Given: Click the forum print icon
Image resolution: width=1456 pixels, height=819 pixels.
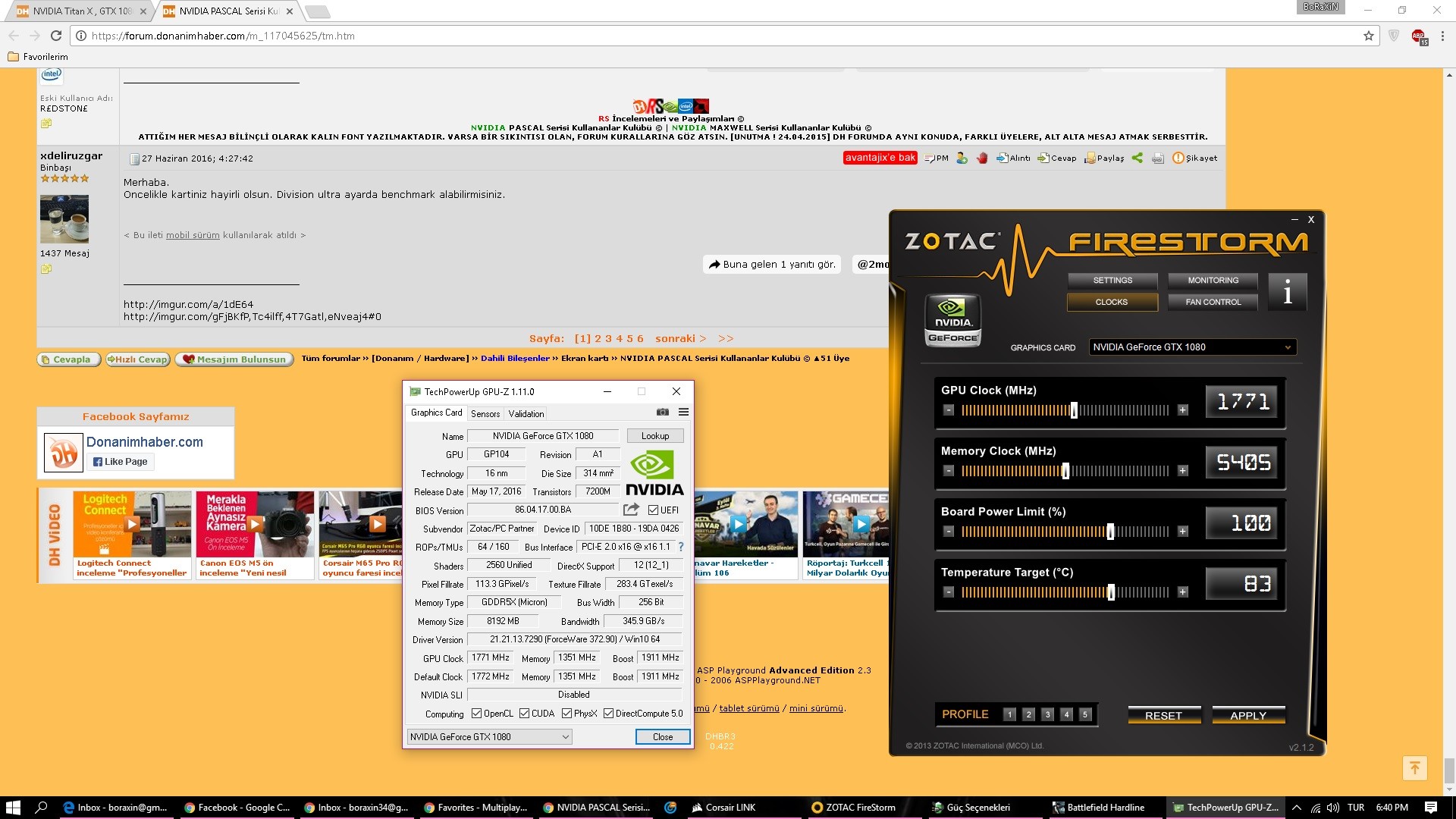Looking at the screenshot, I should [x=1157, y=158].
